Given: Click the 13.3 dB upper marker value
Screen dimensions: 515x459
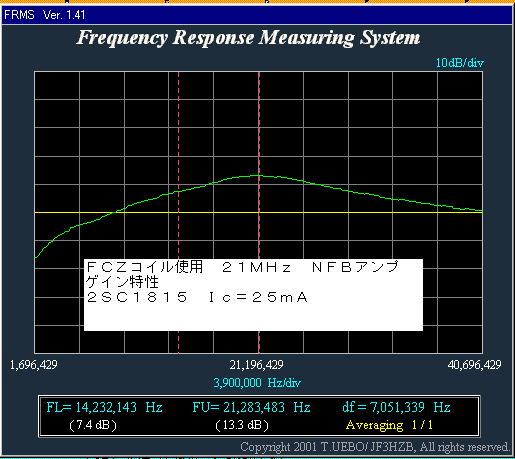Looking at the screenshot, I should click(242, 425).
